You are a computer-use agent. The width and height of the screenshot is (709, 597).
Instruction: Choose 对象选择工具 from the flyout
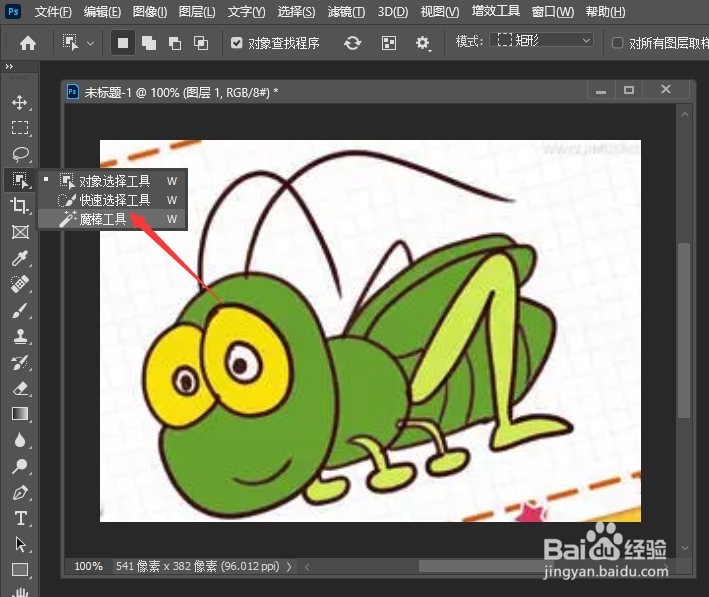[x=113, y=181]
